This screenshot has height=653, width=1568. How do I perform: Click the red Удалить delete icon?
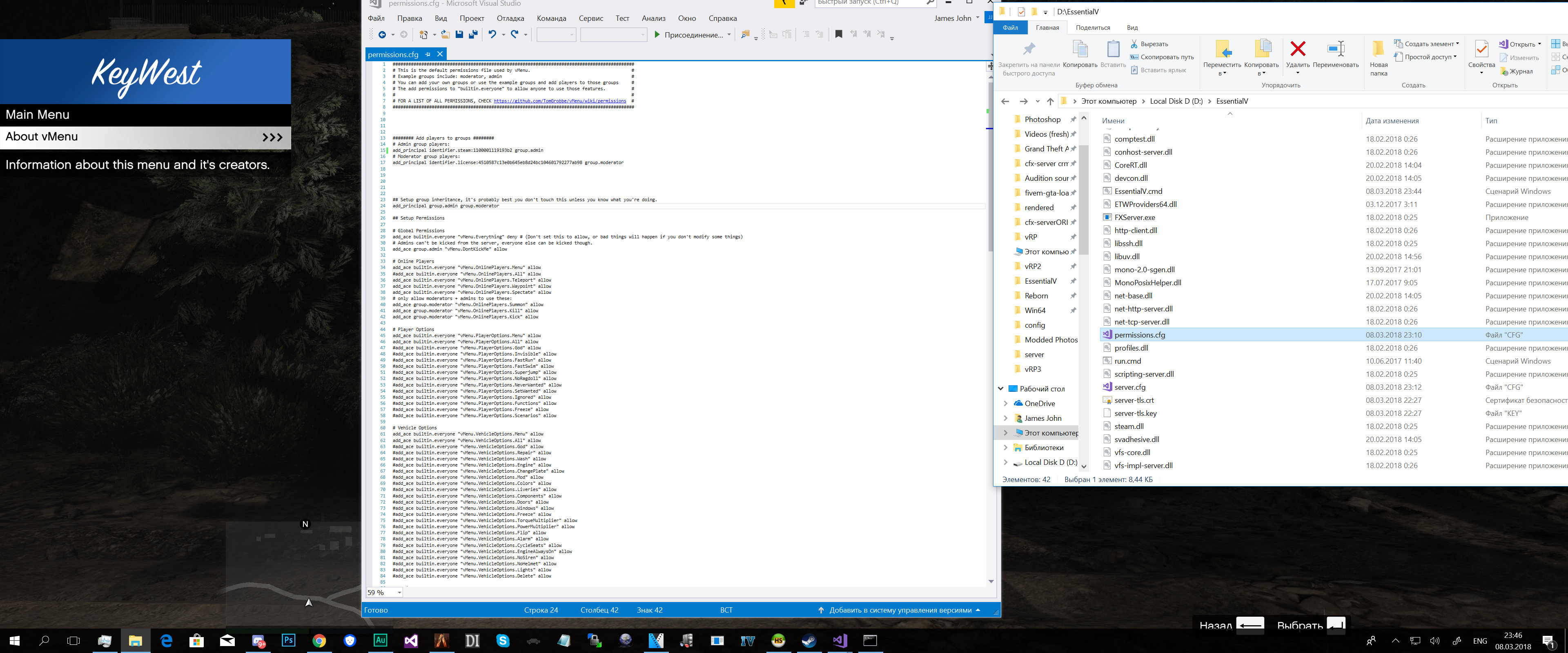coord(1298,49)
